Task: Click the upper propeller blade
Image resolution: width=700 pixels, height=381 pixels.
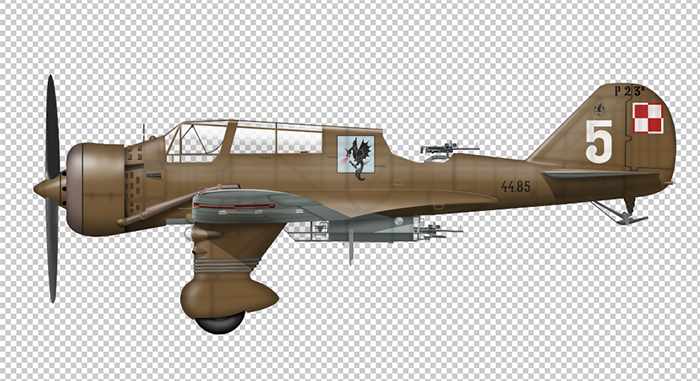Action: (x=52, y=125)
